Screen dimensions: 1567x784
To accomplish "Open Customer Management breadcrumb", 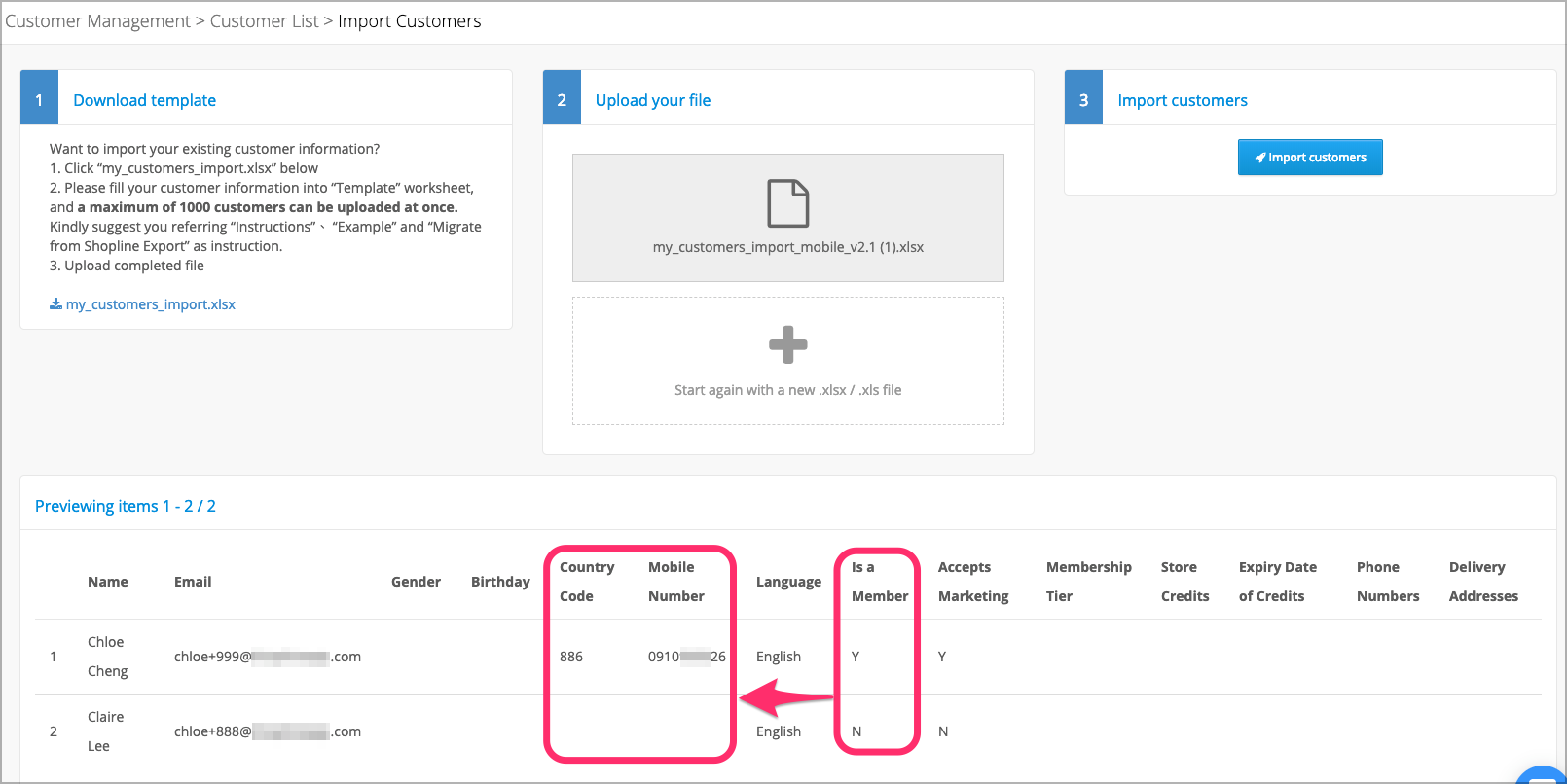I will tap(97, 21).
